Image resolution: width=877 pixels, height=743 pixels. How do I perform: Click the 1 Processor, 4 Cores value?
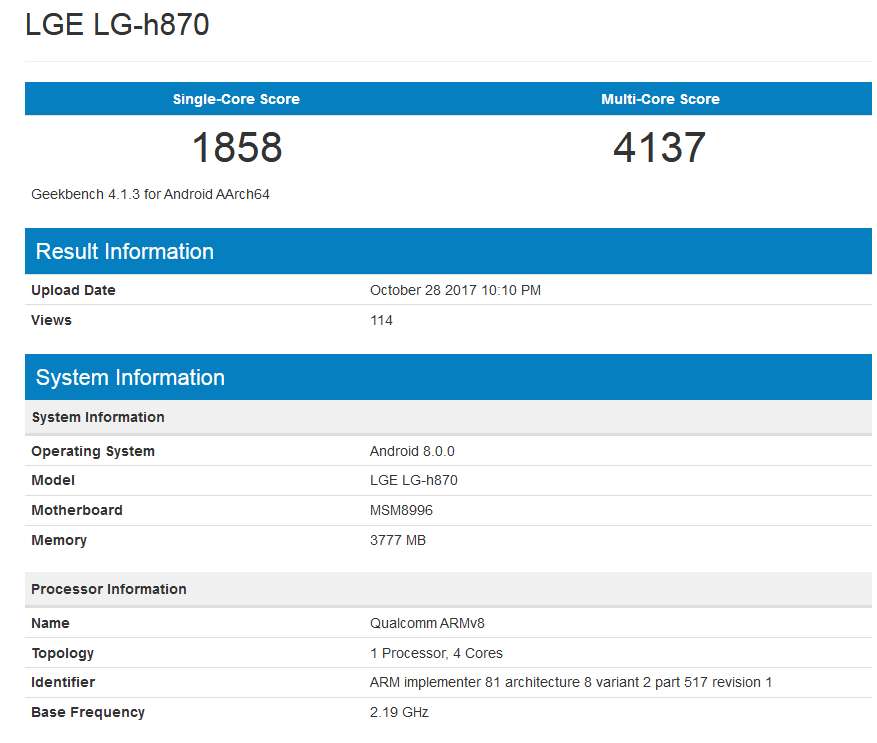(436, 653)
